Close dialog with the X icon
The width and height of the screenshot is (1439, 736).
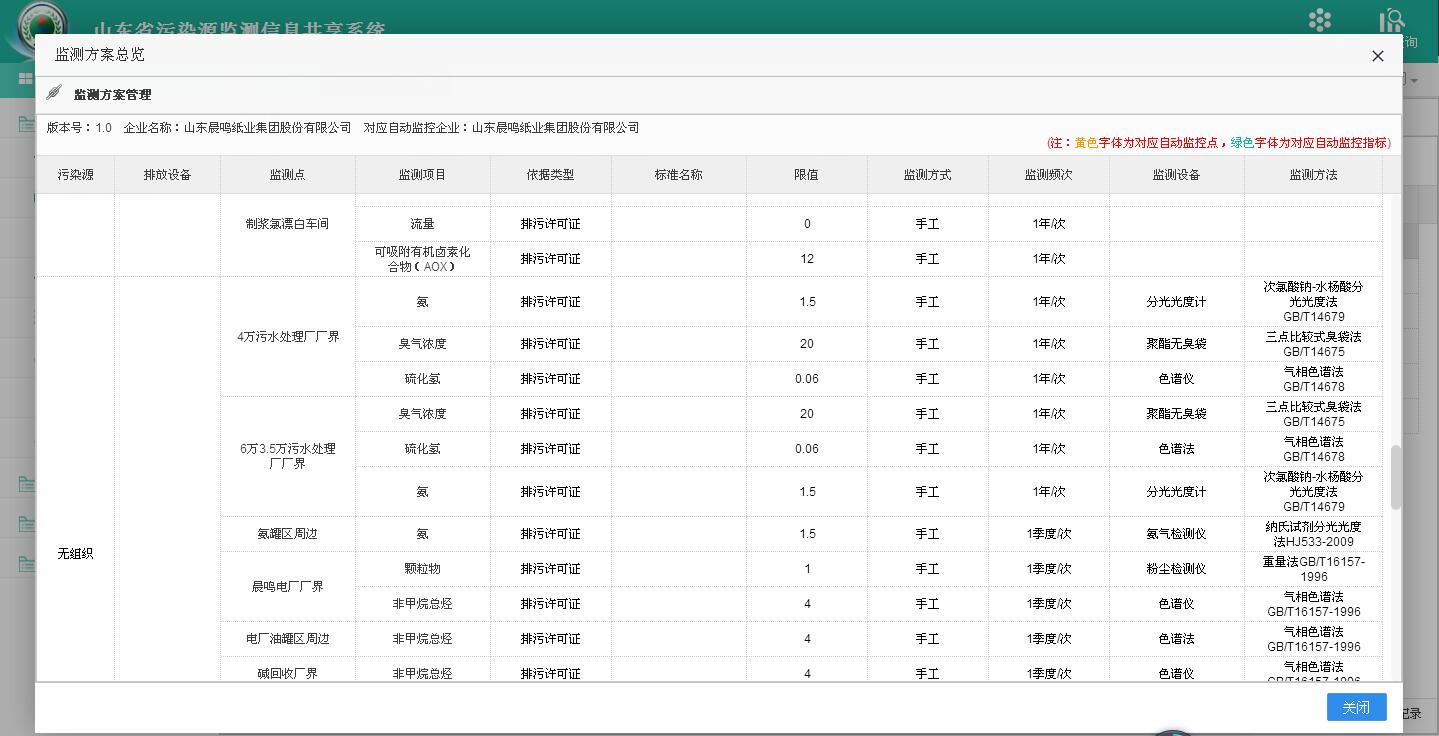click(1377, 56)
